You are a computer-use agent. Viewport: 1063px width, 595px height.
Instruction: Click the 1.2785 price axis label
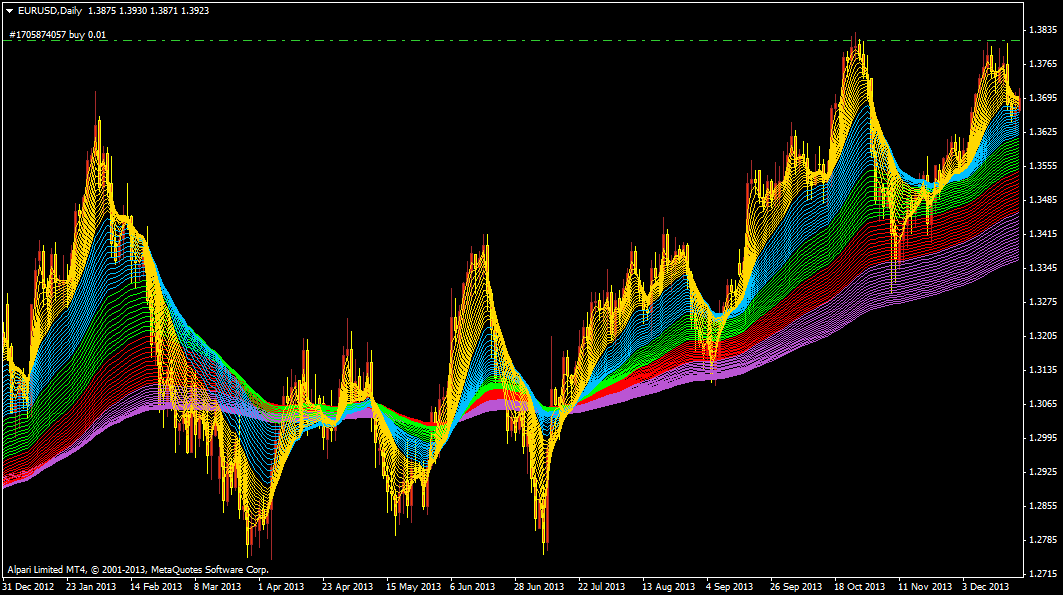1043,539
